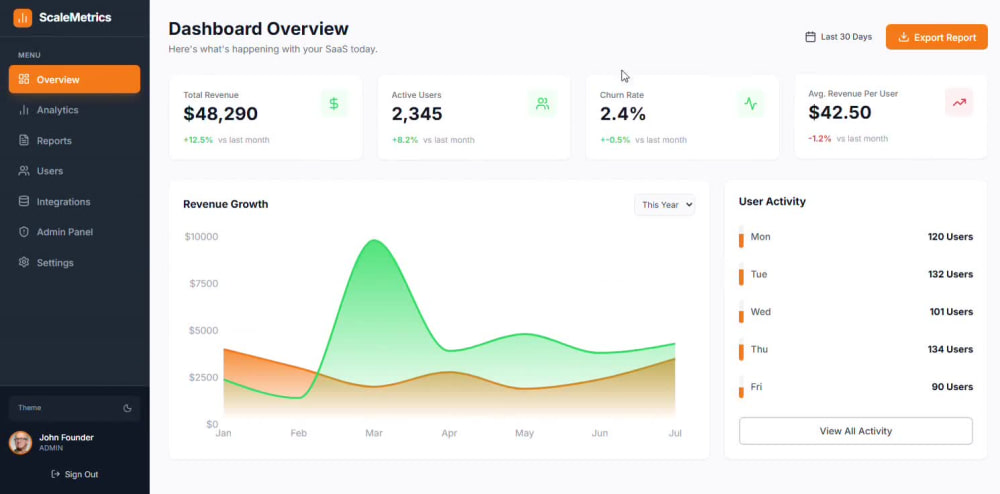Viewport: 1000px width, 494px height.
Task: Click the +12.5% change indicator
Action: pyautogui.click(x=198, y=140)
